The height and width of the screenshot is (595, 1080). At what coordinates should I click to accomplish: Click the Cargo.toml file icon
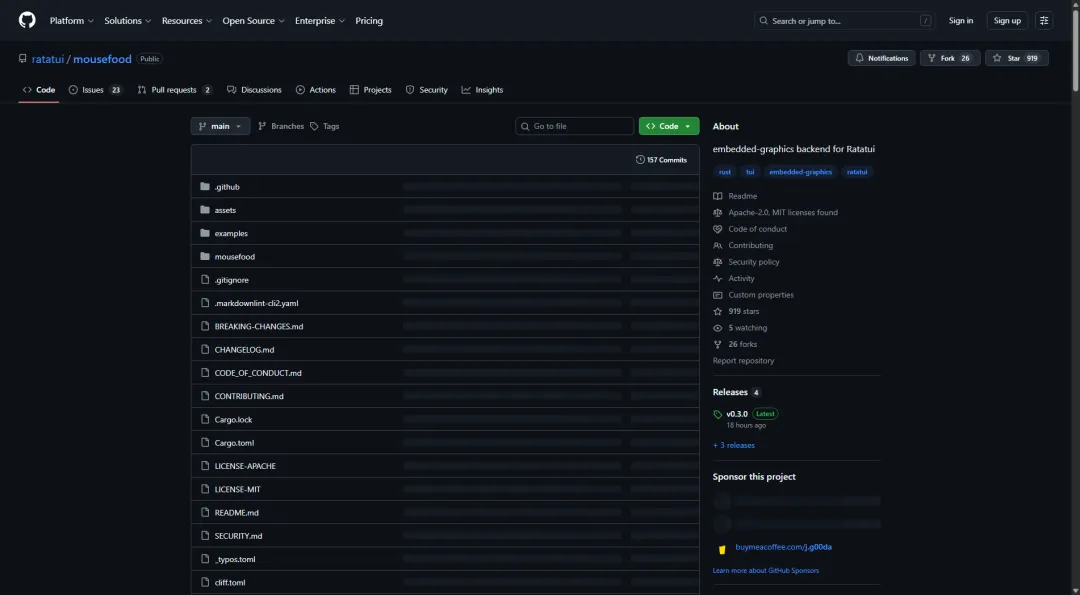click(205, 443)
